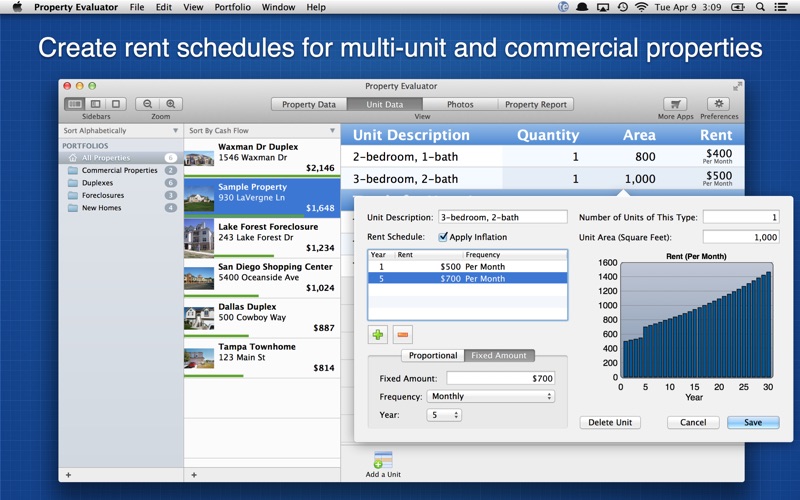Open Preferences gear icon
The height and width of the screenshot is (500, 800).
[719, 104]
